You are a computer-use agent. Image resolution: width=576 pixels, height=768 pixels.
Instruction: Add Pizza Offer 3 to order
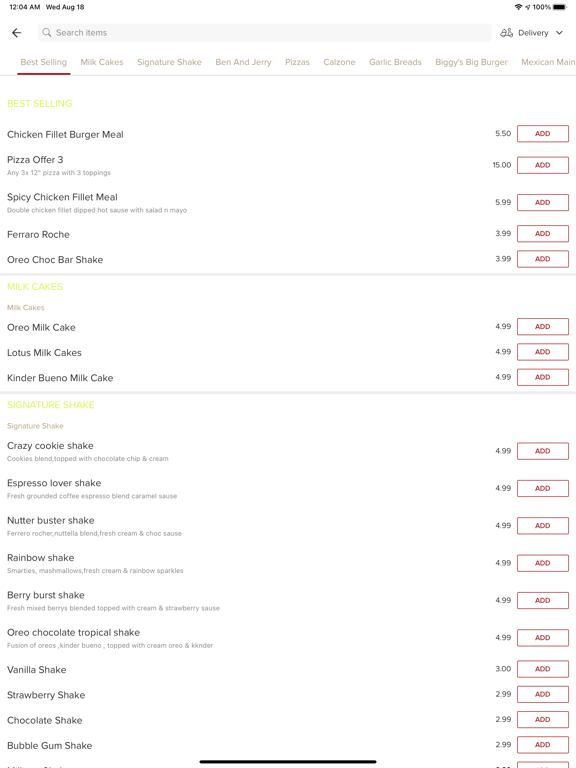[x=543, y=165]
